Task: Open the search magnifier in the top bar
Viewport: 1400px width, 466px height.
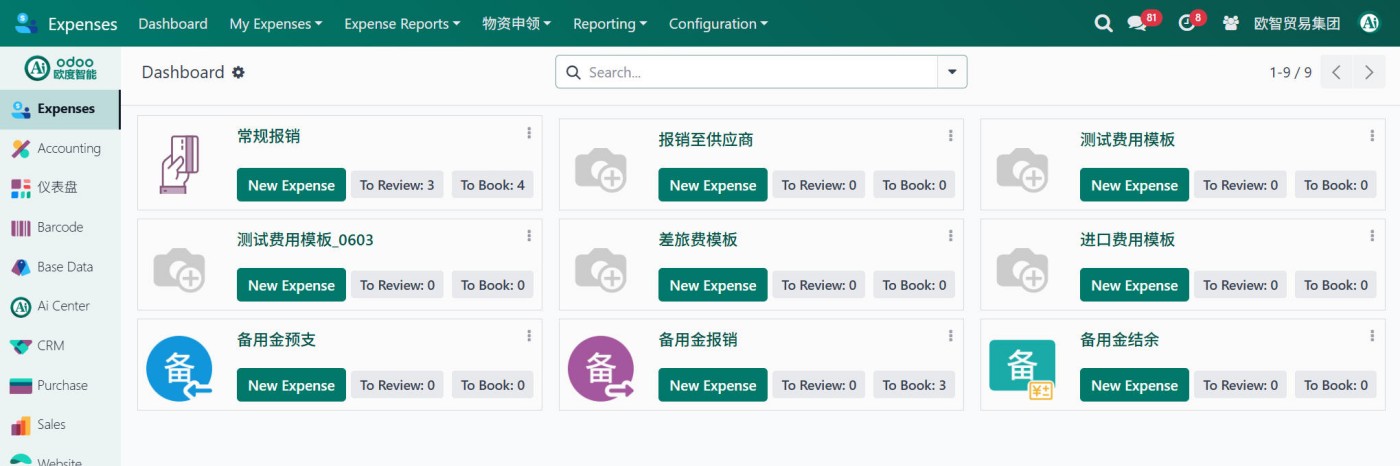Action: pos(1103,23)
